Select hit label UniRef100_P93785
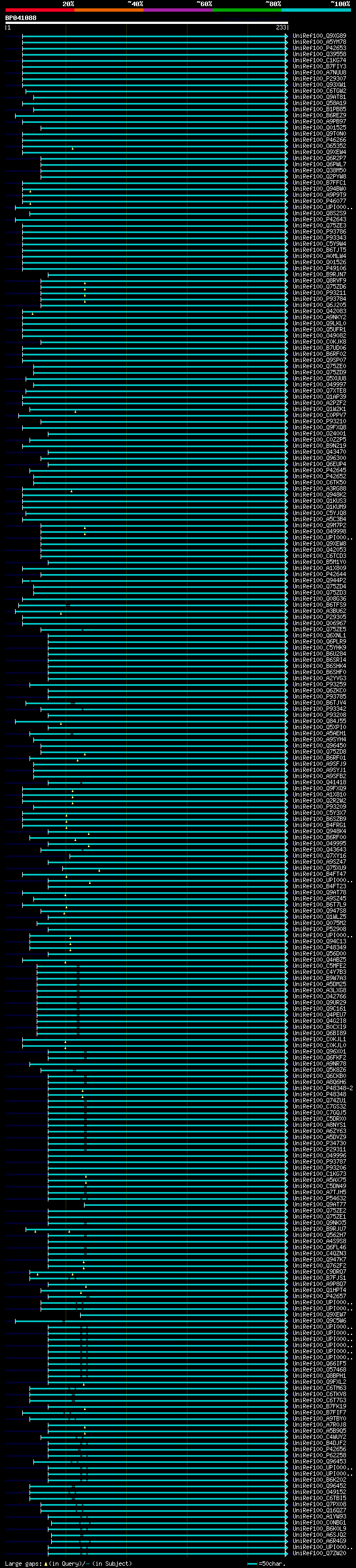The width and height of the screenshot is (356, 1568). tap(319, 697)
